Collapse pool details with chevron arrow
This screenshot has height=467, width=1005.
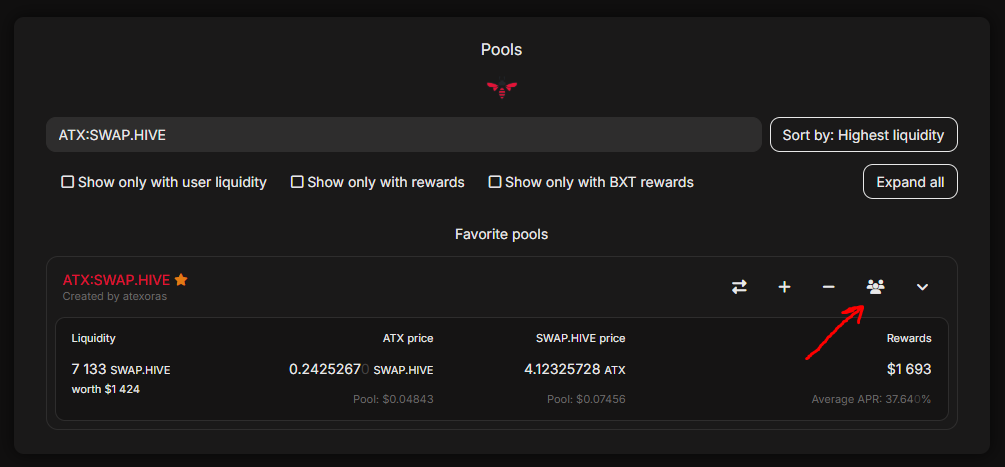tap(922, 287)
